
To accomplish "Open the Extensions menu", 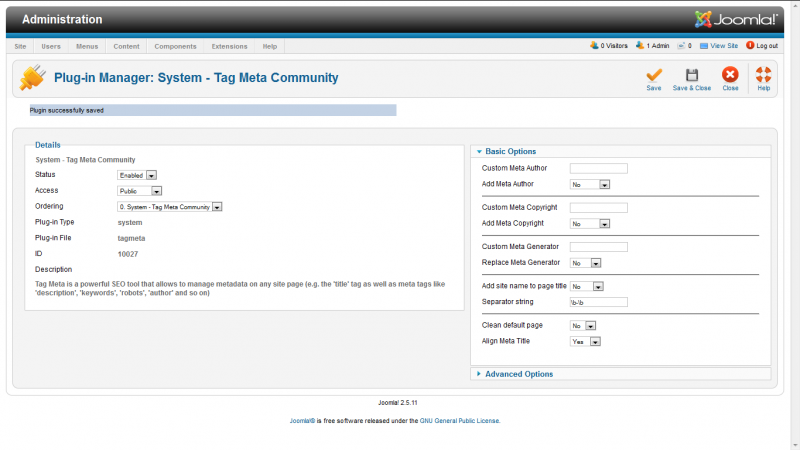I will pyautogui.click(x=230, y=46).
